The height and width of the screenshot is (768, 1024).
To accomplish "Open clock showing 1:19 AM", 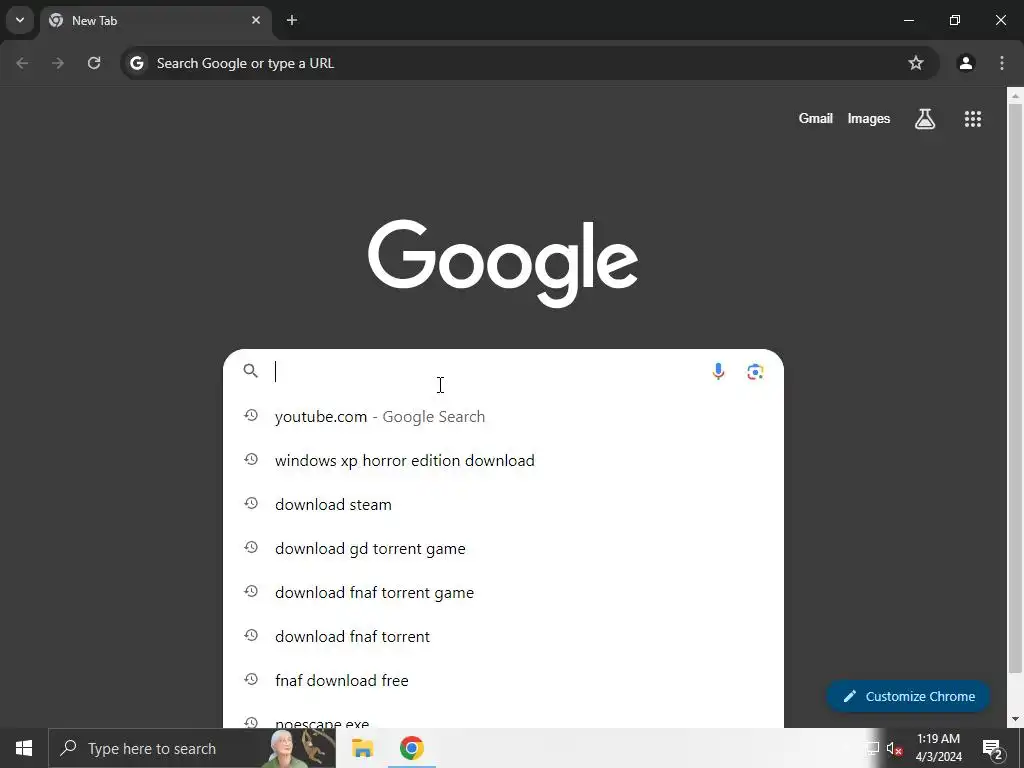I will click(938, 748).
